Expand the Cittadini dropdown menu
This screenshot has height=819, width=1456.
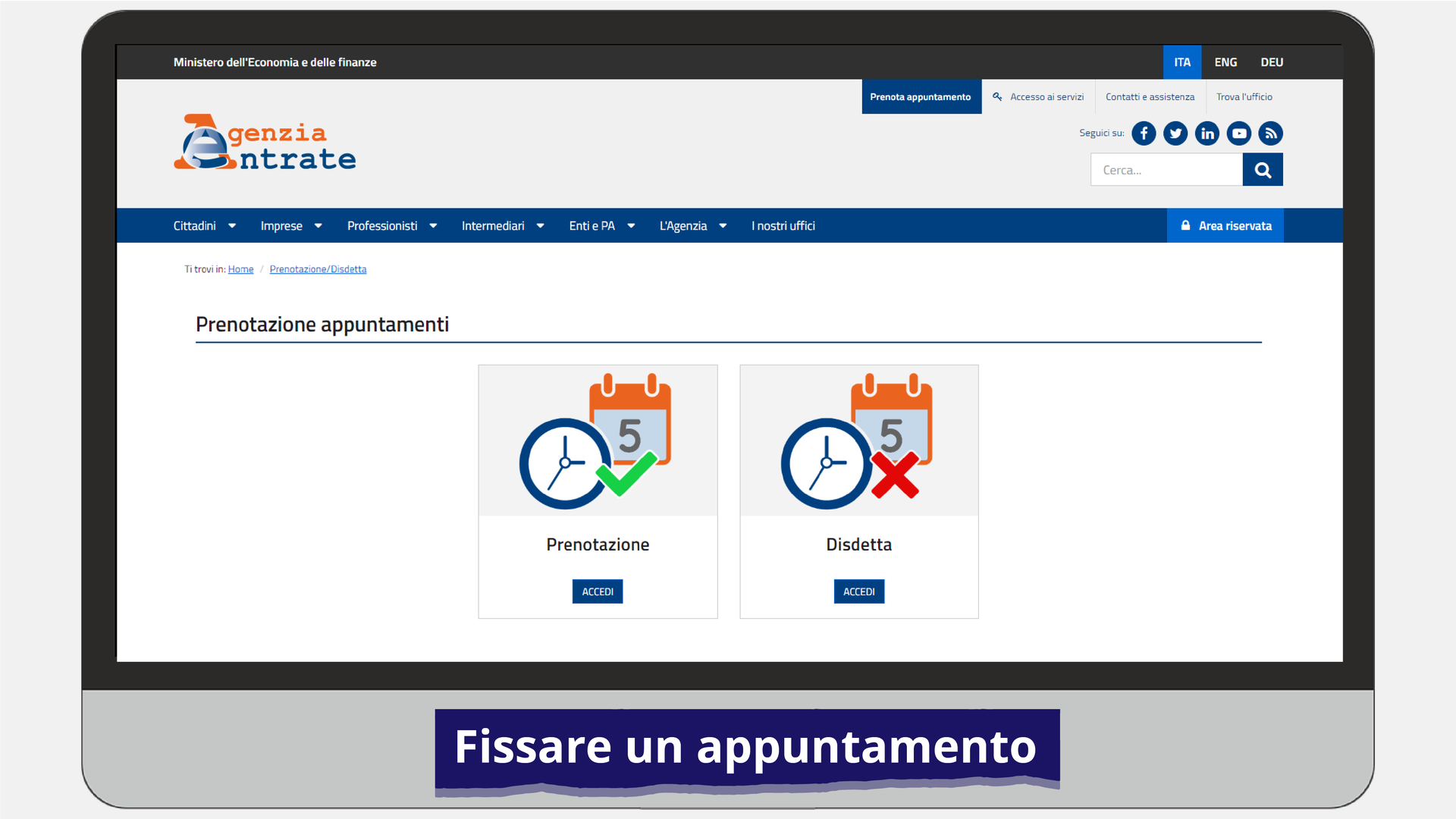click(x=204, y=226)
